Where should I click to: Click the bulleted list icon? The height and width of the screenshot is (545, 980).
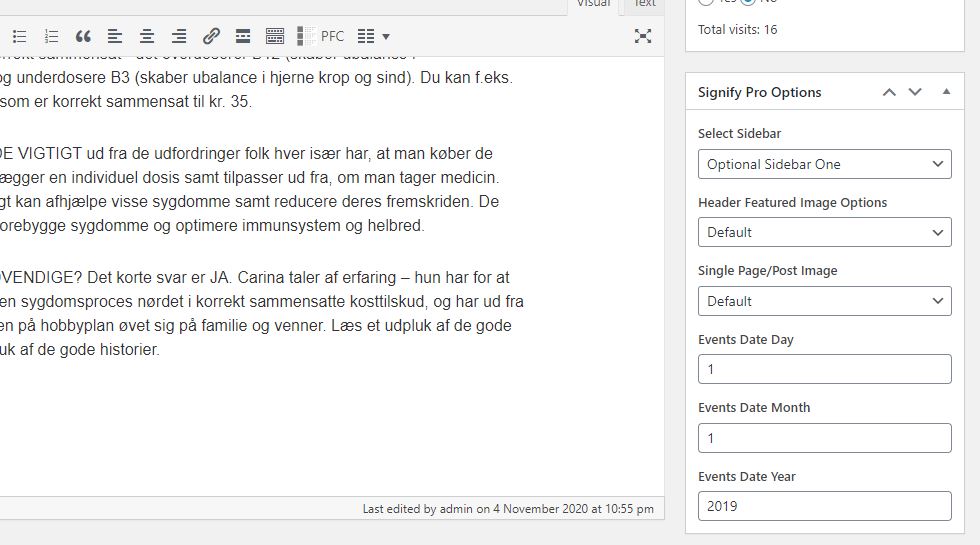(19, 36)
